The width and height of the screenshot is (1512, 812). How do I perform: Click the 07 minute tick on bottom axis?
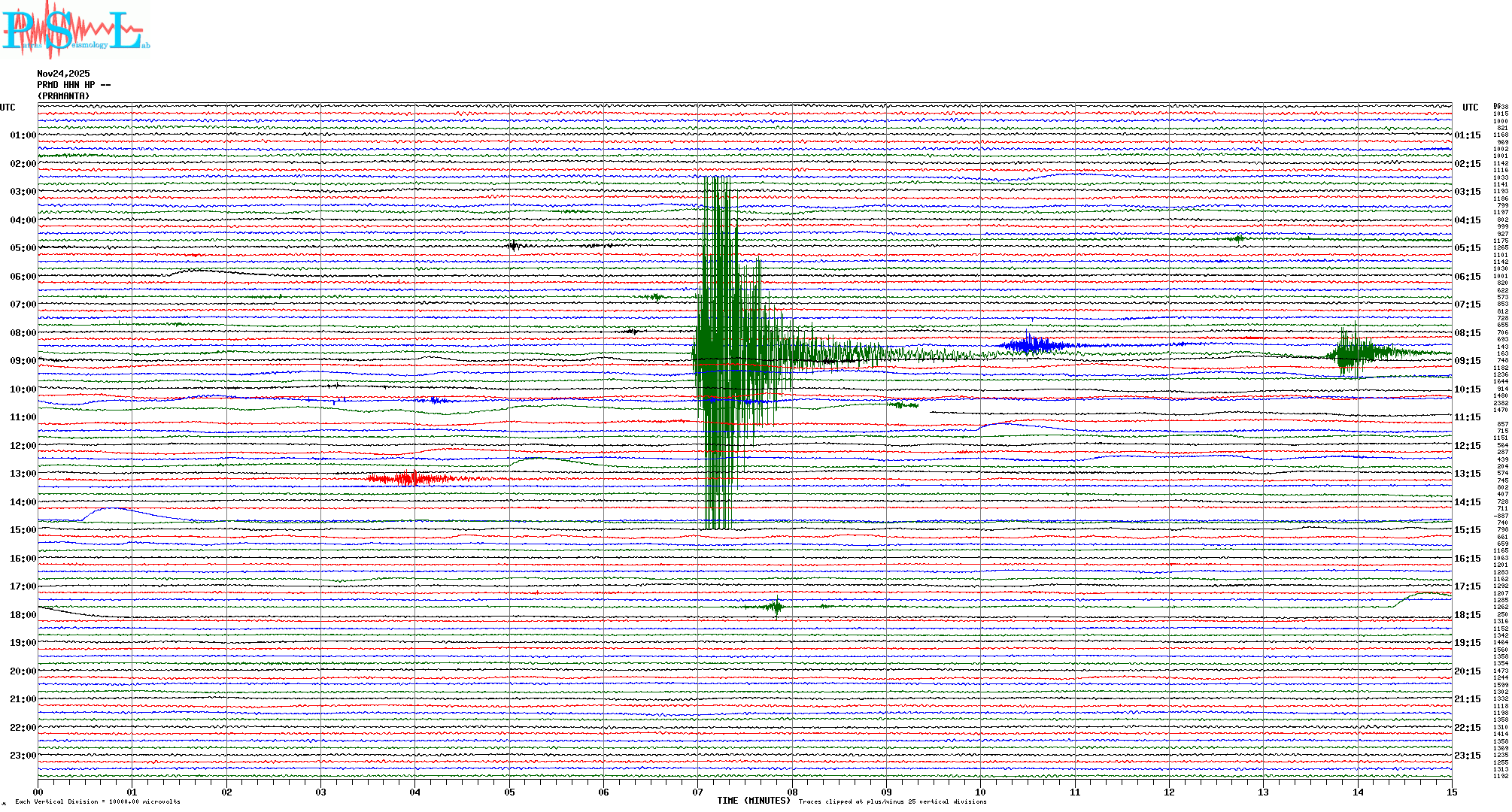click(x=698, y=792)
